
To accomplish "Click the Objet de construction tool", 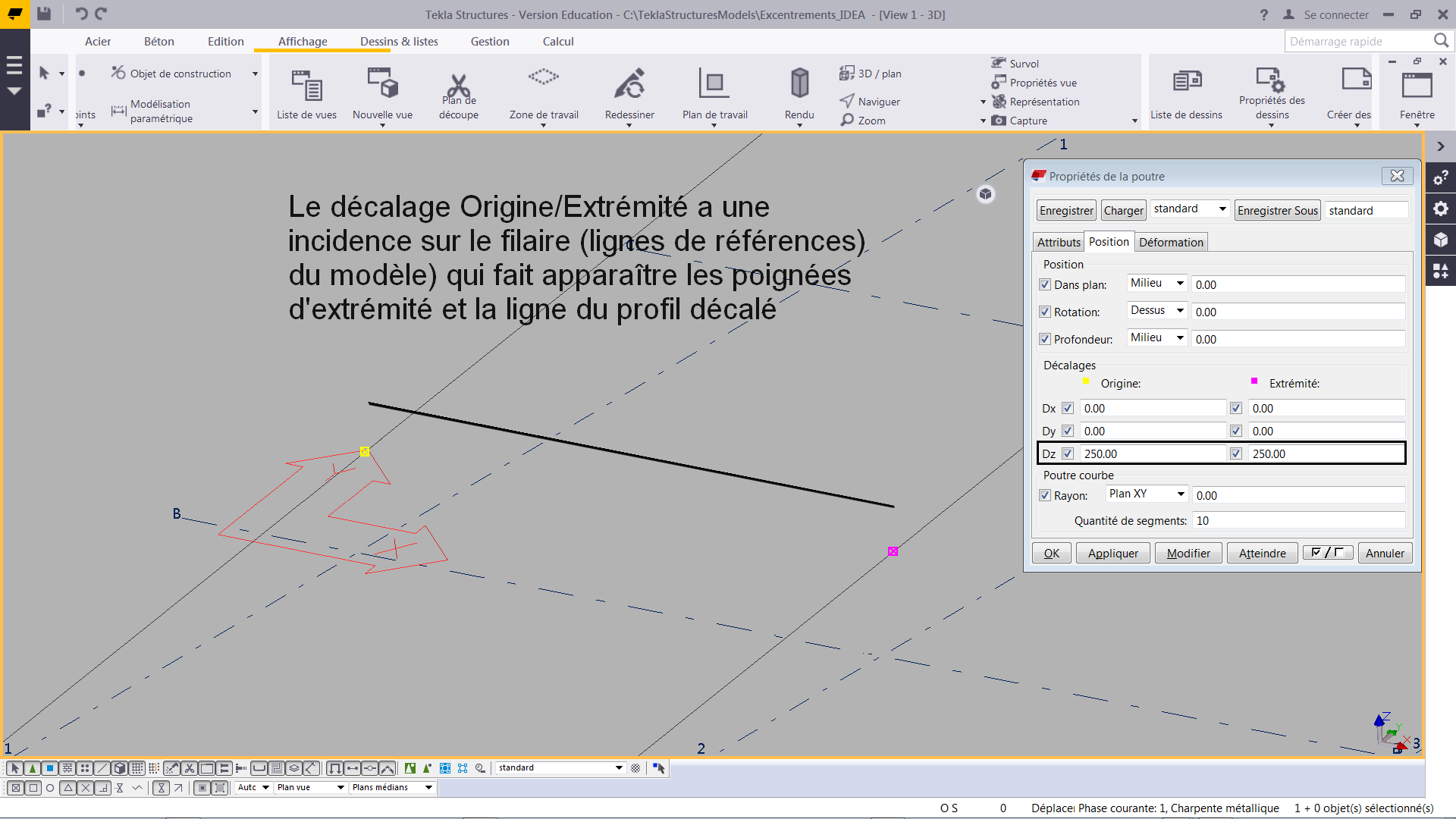I will pos(171,74).
